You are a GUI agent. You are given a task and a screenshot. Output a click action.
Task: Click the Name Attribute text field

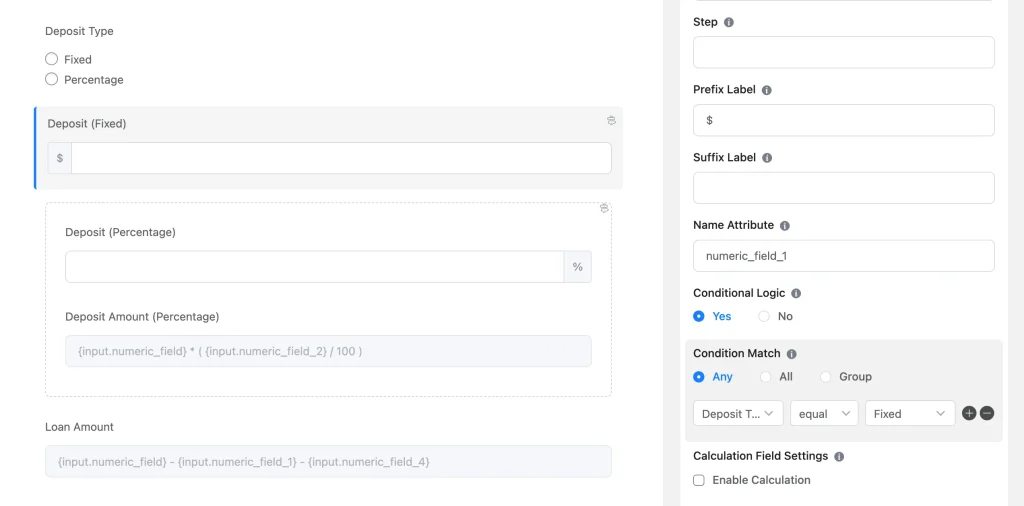pyautogui.click(x=843, y=256)
